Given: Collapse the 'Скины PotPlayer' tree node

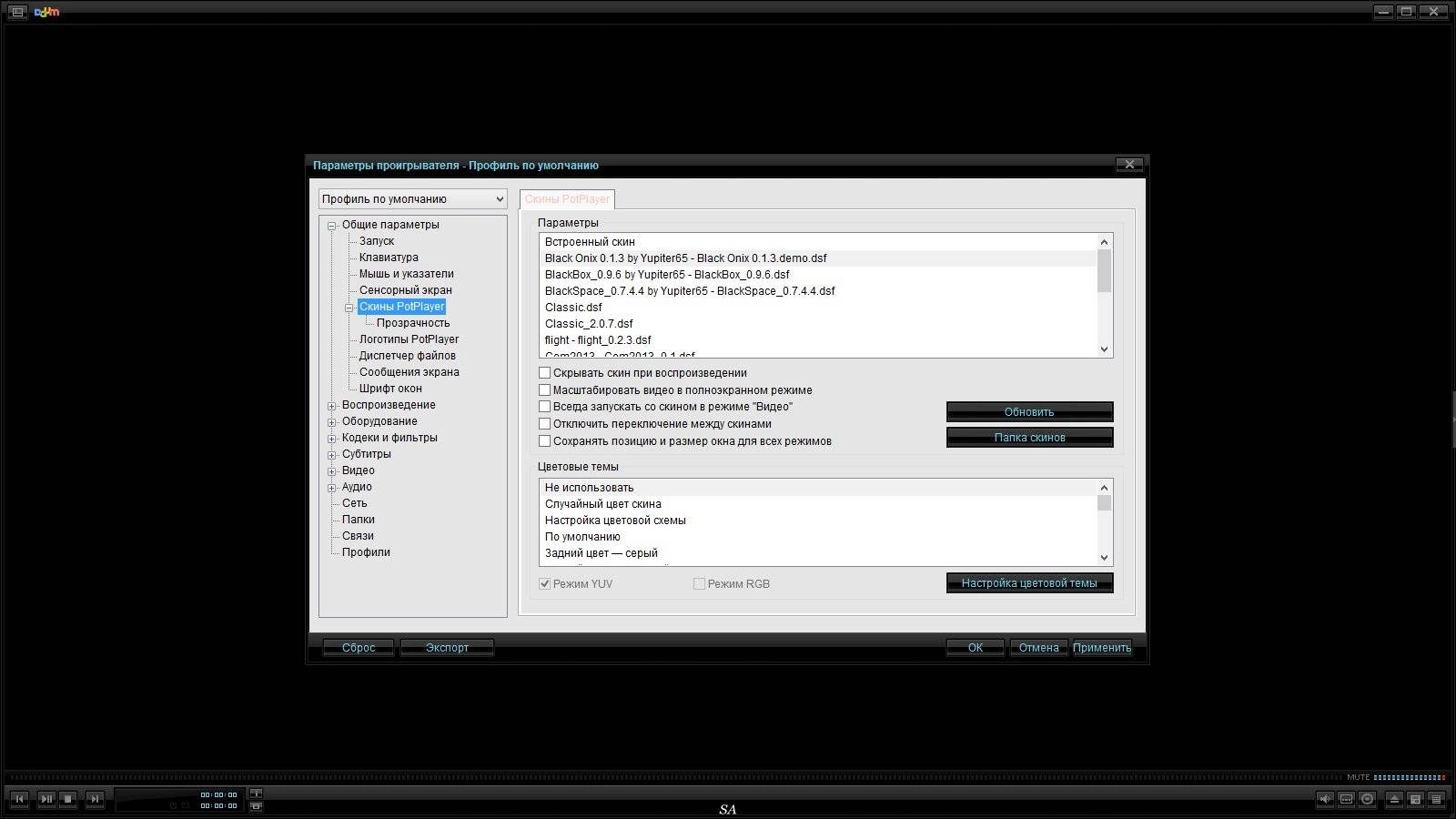Looking at the screenshot, I should [349, 308].
